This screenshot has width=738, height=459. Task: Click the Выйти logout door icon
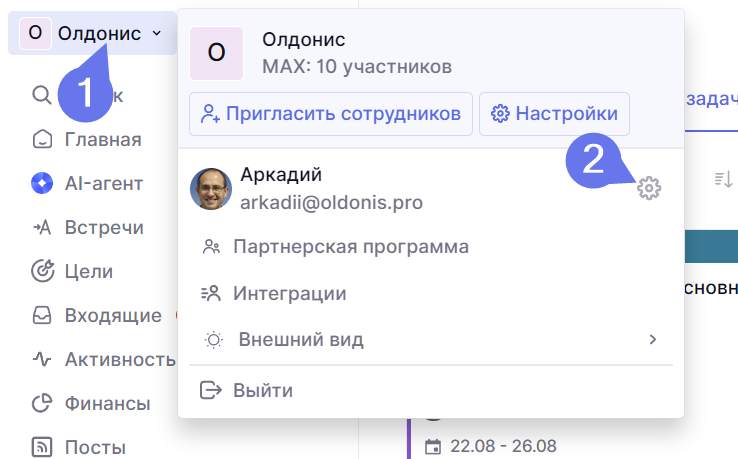pyautogui.click(x=210, y=390)
